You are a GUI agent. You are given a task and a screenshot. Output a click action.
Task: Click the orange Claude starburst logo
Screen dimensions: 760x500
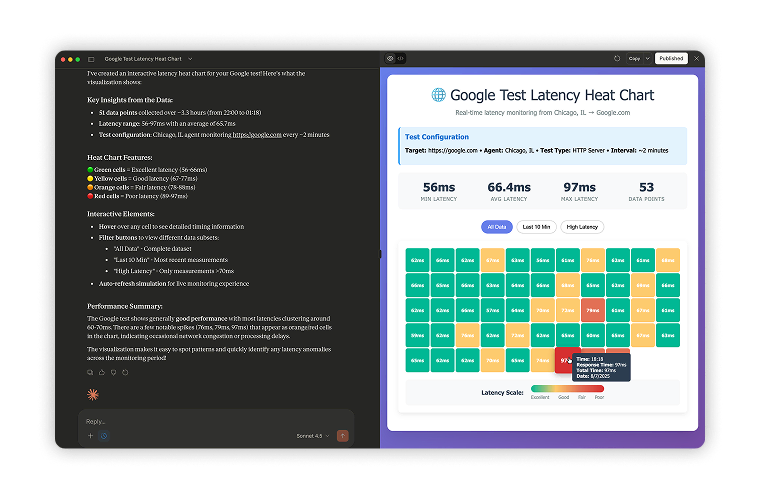coord(93,395)
